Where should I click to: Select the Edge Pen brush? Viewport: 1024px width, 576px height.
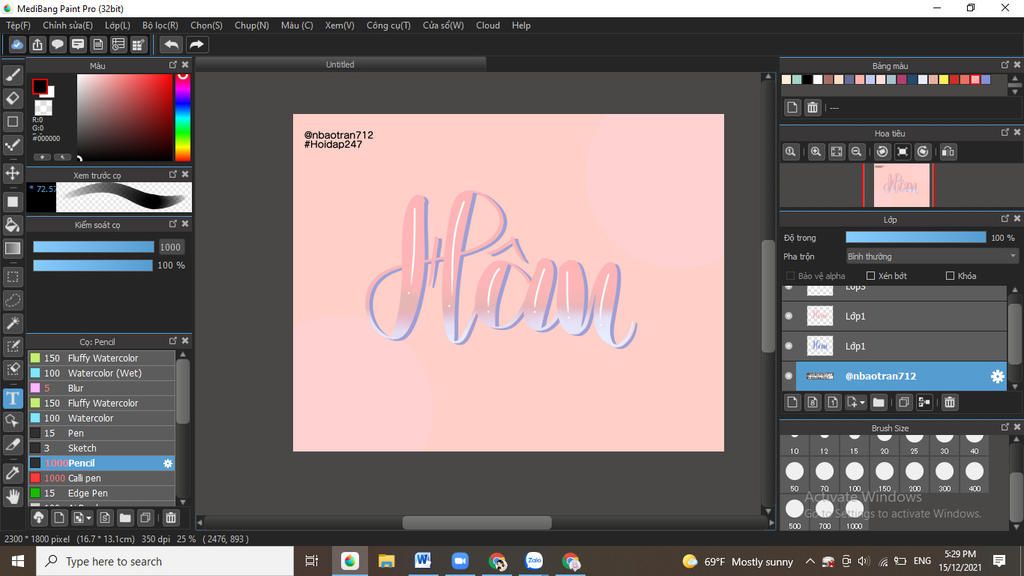[x=102, y=493]
